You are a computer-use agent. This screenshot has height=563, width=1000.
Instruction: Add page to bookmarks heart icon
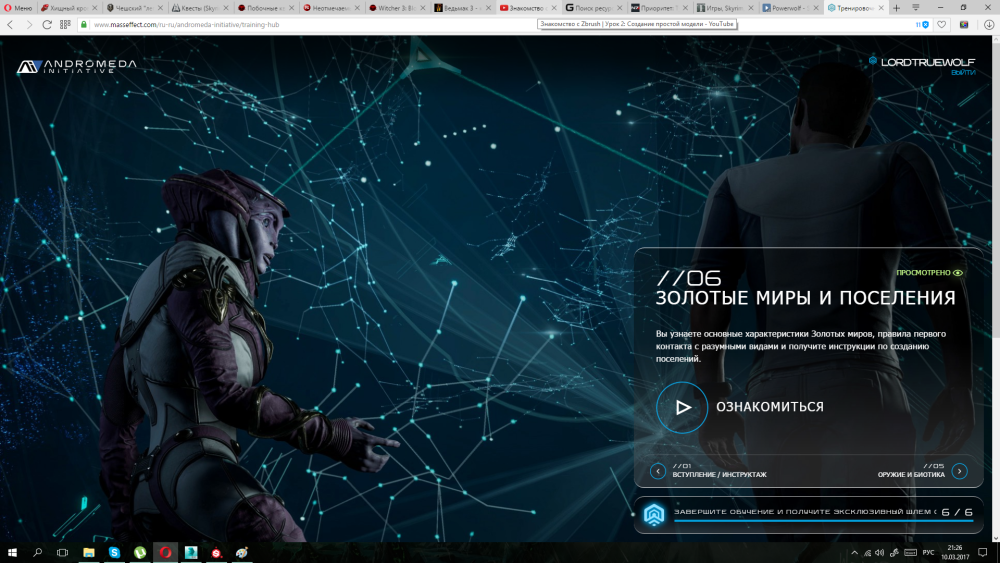tap(942, 24)
